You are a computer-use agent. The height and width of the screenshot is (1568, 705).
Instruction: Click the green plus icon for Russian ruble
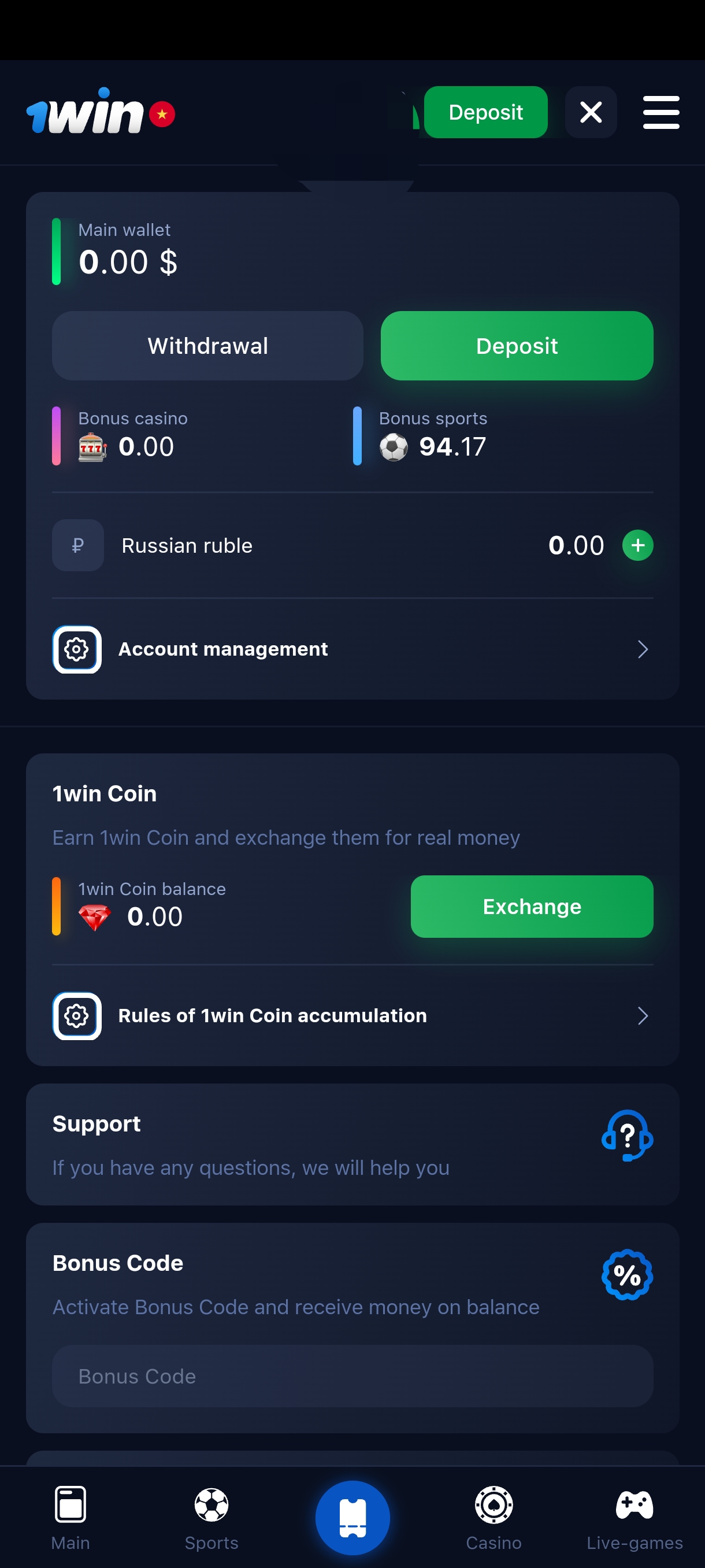click(637, 545)
